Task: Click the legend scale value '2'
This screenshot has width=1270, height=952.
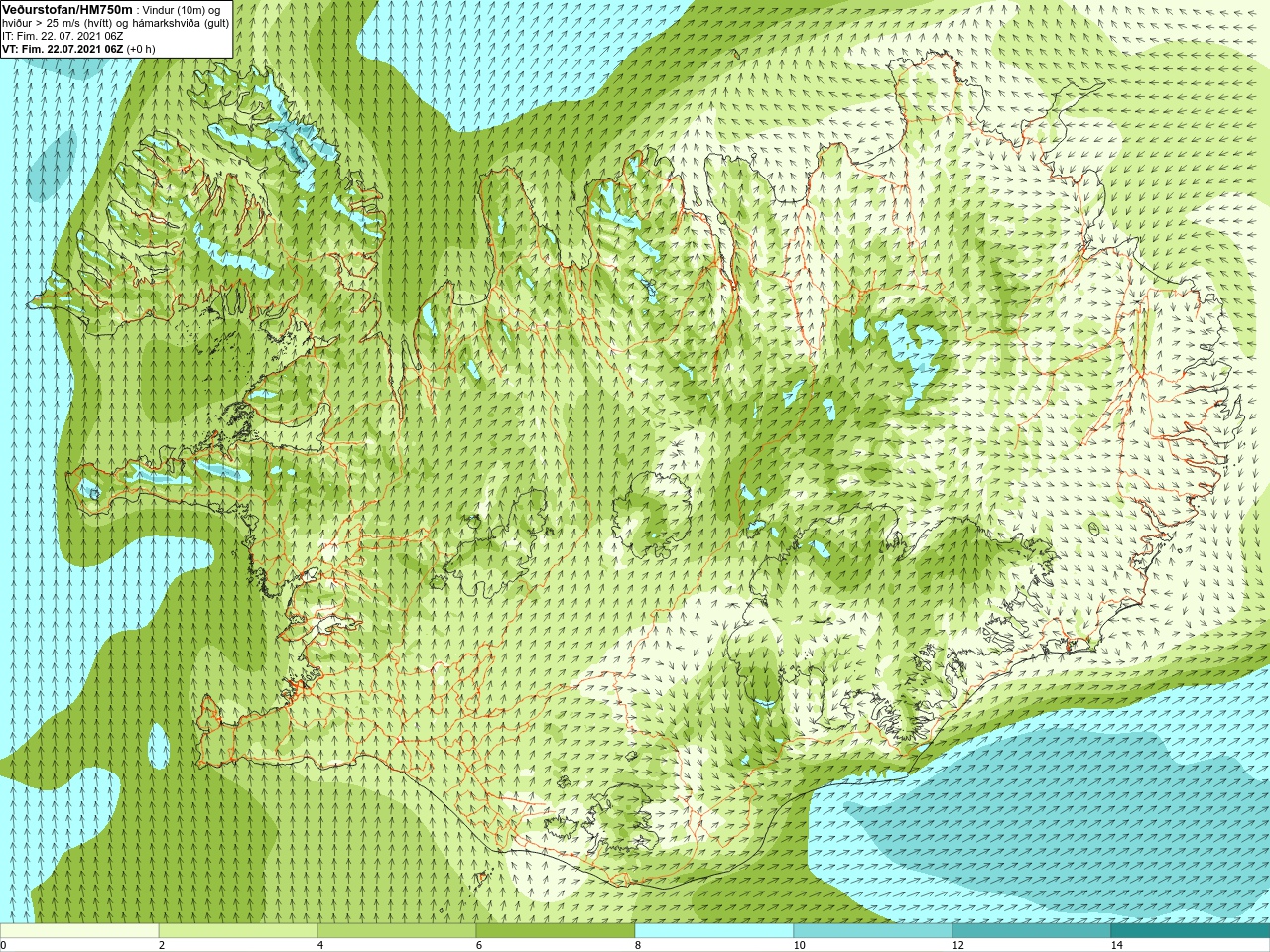Action: coord(162,945)
